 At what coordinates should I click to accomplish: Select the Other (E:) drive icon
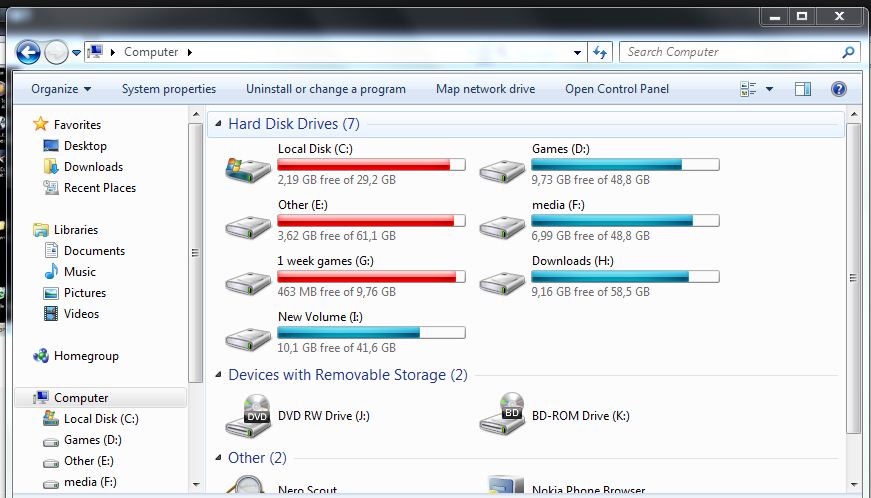click(248, 227)
